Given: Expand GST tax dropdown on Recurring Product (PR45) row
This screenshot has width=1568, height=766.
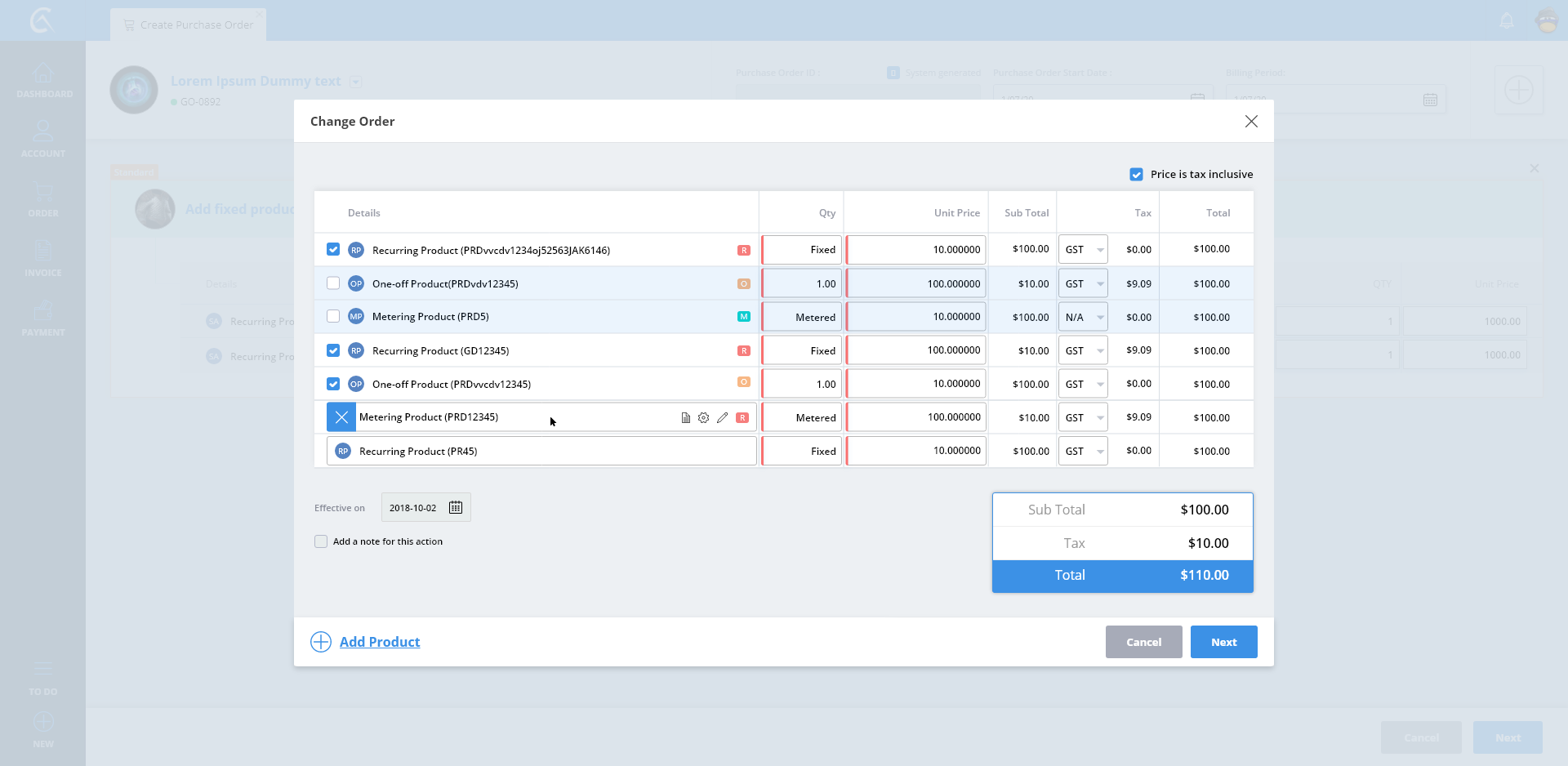Looking at the screenshot, I should (1083, 452).
